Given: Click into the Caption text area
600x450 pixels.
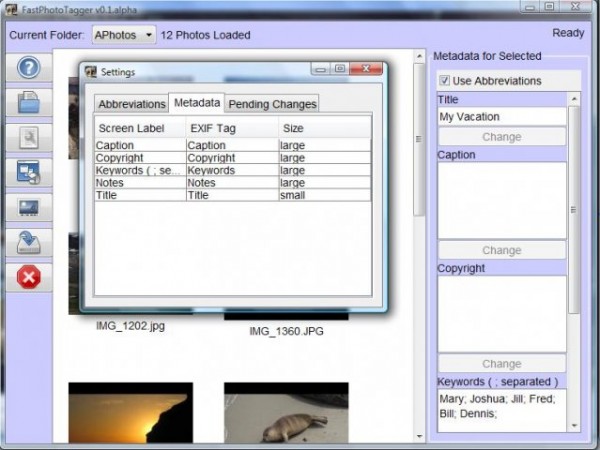Looking at the screenshot, I should [x=501, y=200].
